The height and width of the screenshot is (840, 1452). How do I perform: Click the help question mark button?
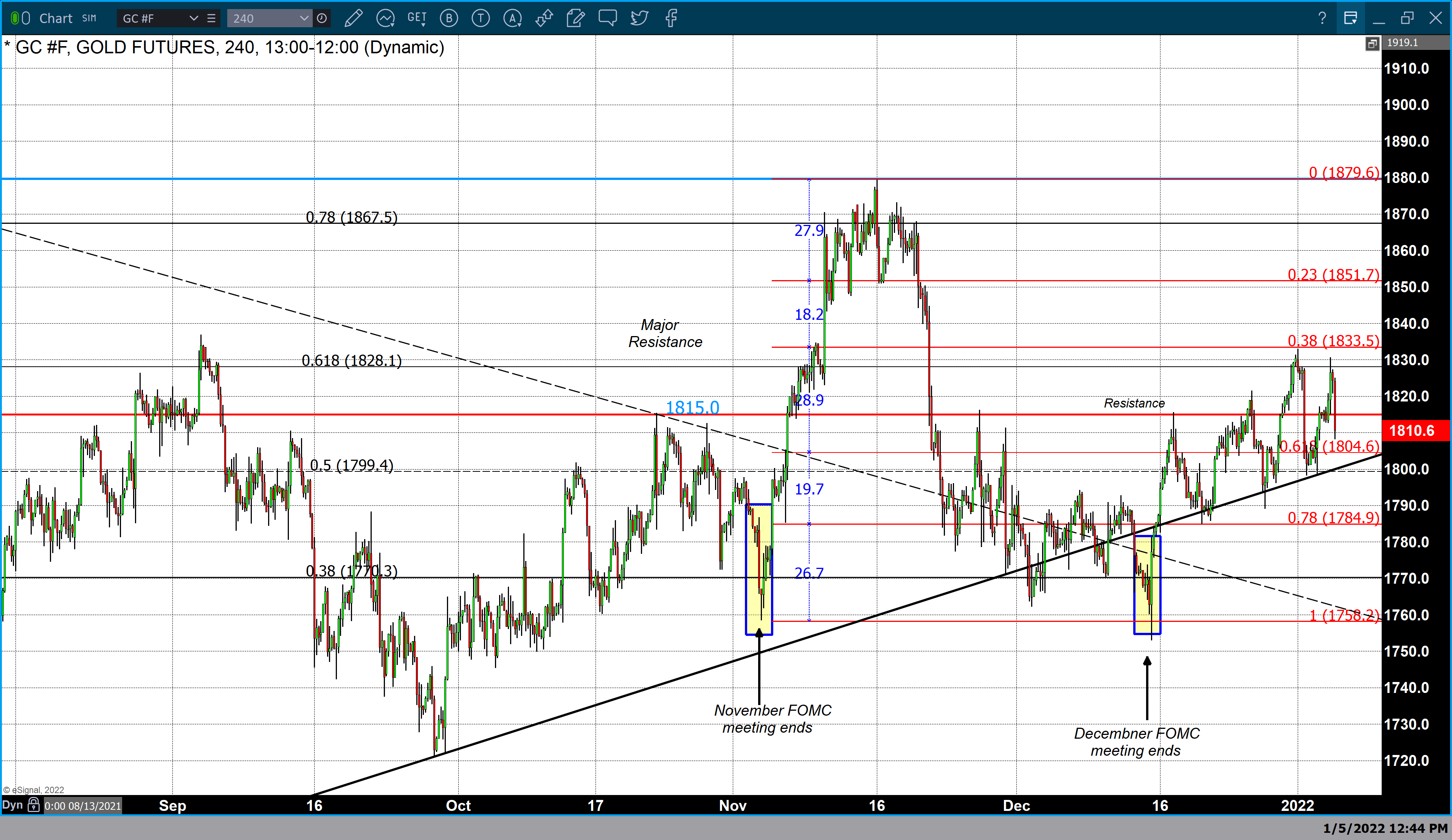coord(1322,19)
